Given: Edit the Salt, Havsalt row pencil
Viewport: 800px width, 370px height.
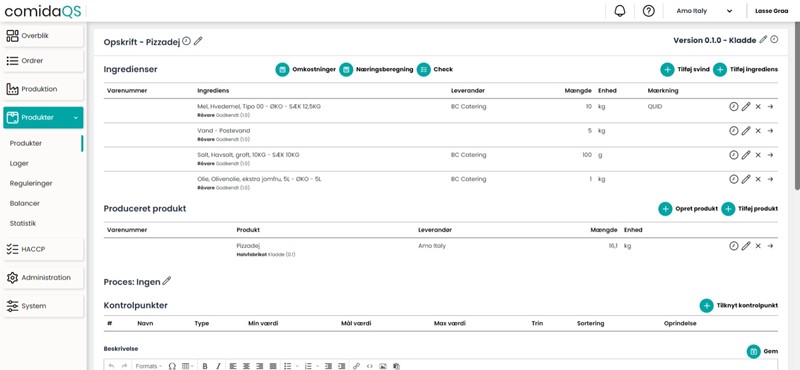Looking at the screenshot, I should [746, 155].
